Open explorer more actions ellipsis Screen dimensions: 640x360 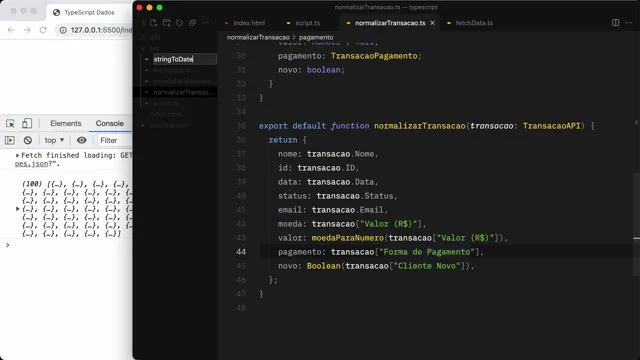pos(205,23)
